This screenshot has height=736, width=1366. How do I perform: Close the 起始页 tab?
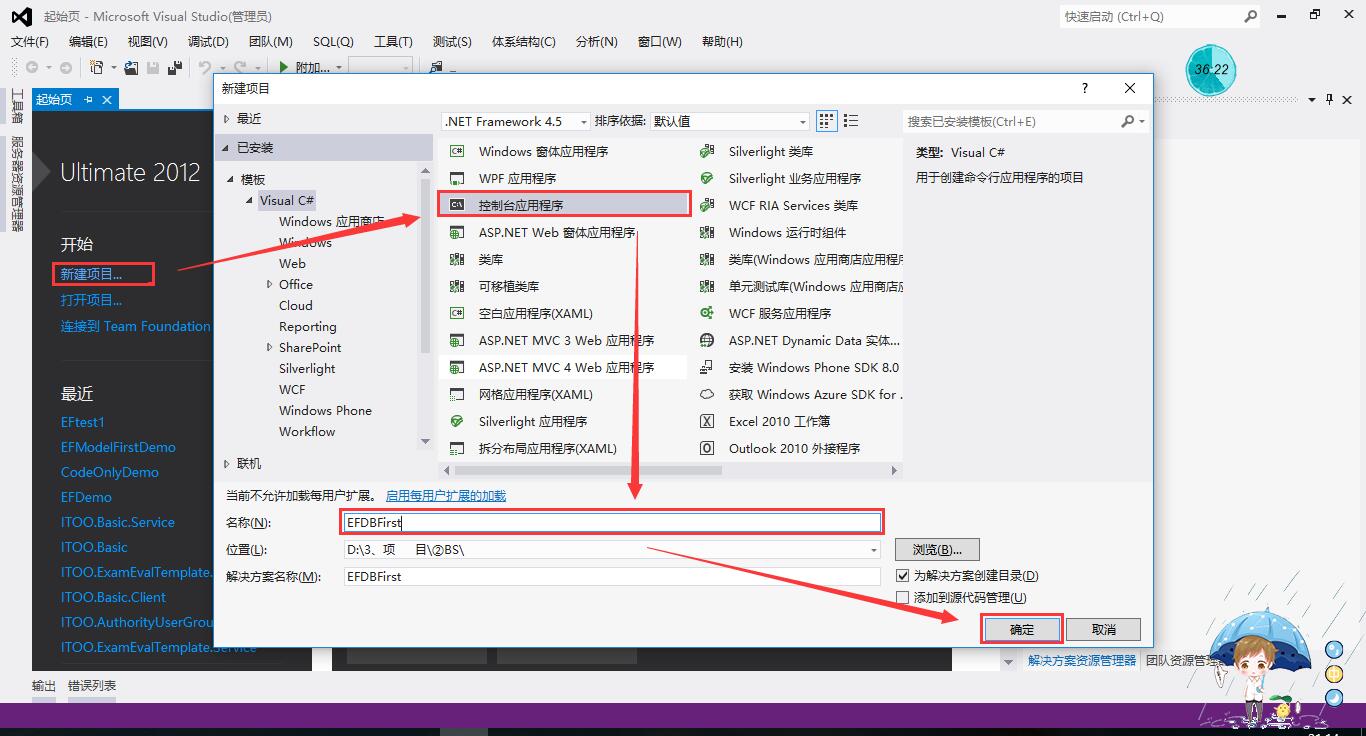(107, 99)
